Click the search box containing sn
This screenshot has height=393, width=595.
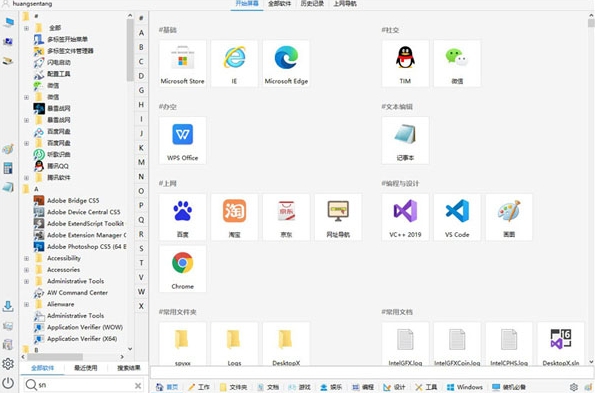(83, 385)
